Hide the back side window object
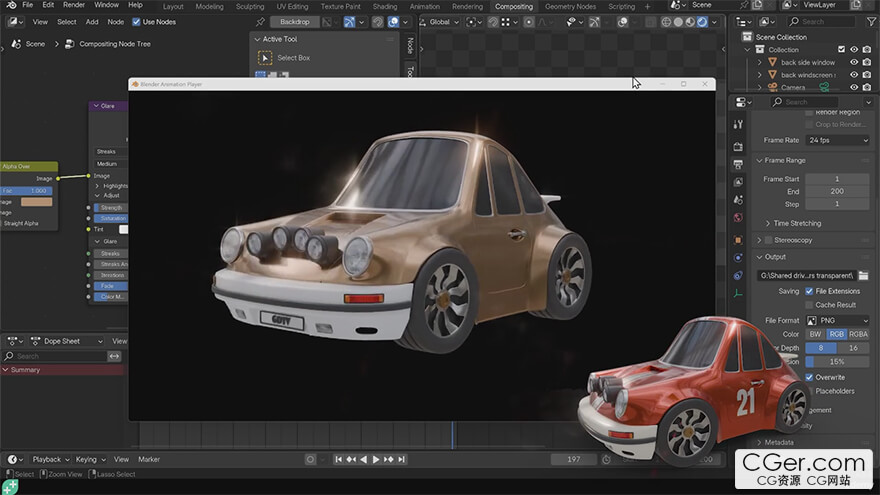 click(x=854, y=62)
